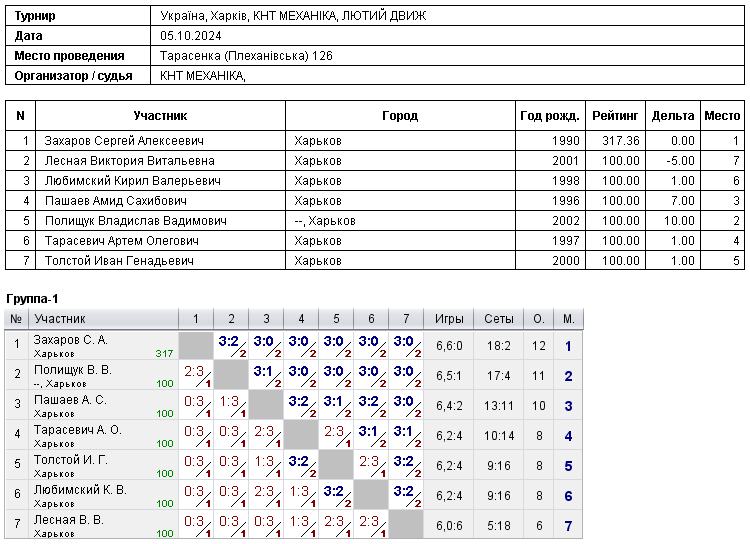Screen dimensions: 750x544
Task: Click participant Захаров Сергей Алексеевич
Action: (124, 141)
